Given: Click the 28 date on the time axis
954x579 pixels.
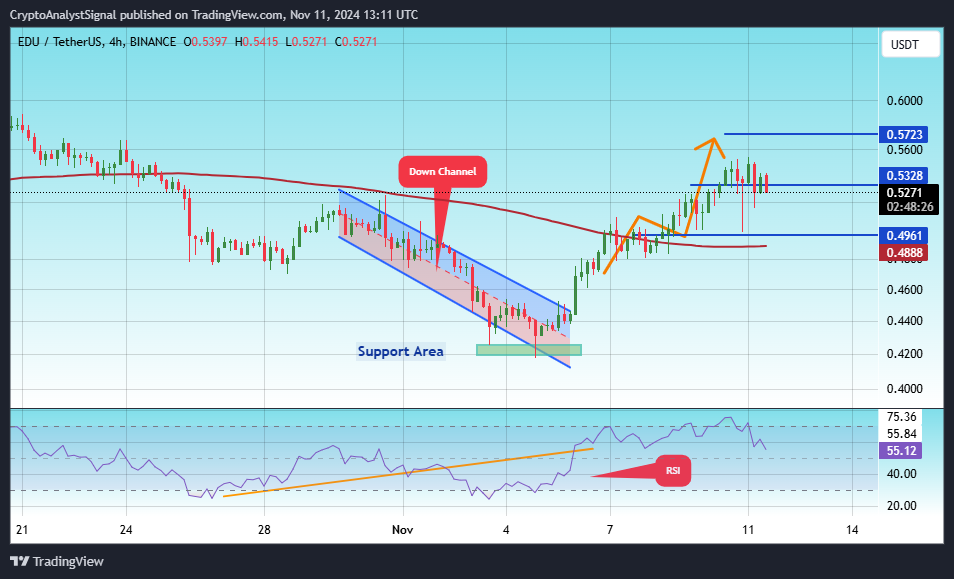Looking at the screenshot, I should (265, 530).
